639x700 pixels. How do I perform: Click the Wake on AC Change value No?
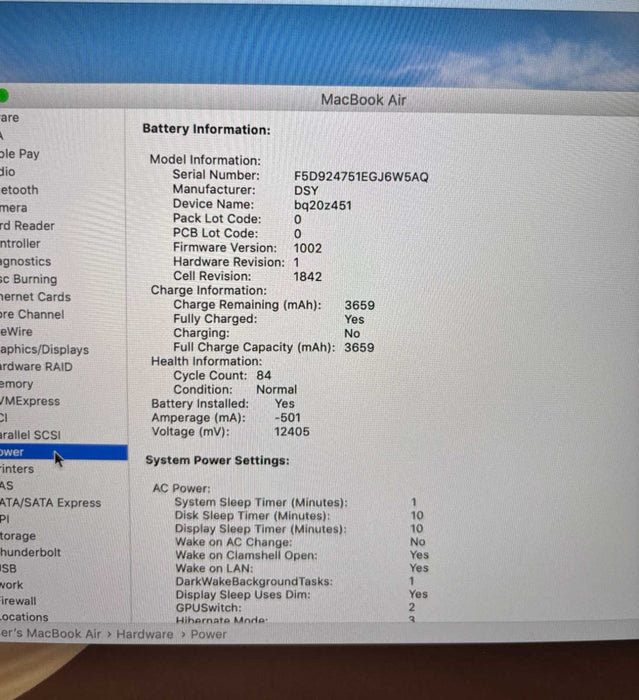pyautogui.click(x=418, y=542)
